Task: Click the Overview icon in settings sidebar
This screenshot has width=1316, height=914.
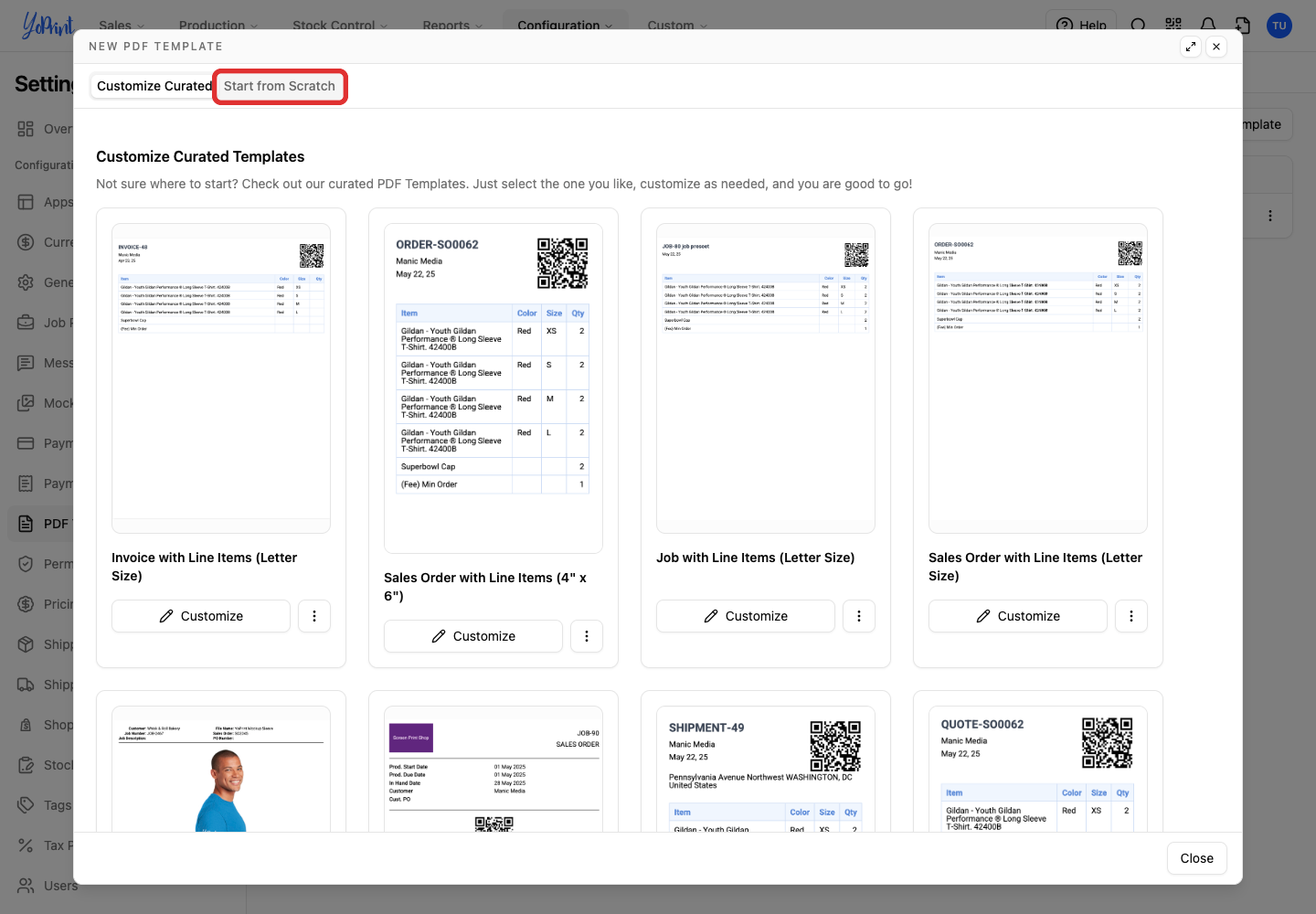Action: 26,129
